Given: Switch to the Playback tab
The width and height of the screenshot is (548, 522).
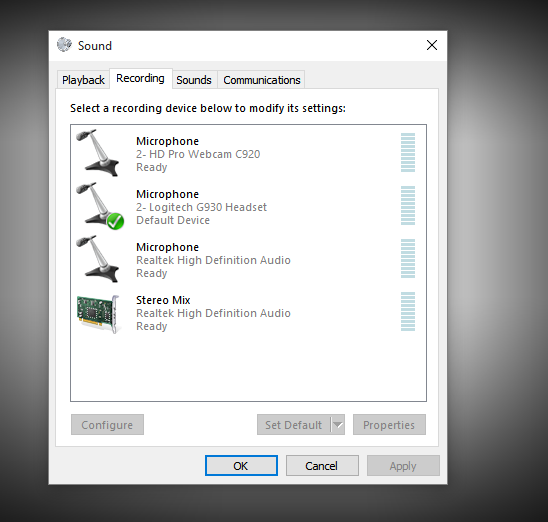Looking at the screenshot, I should click(x=83, y=80).
